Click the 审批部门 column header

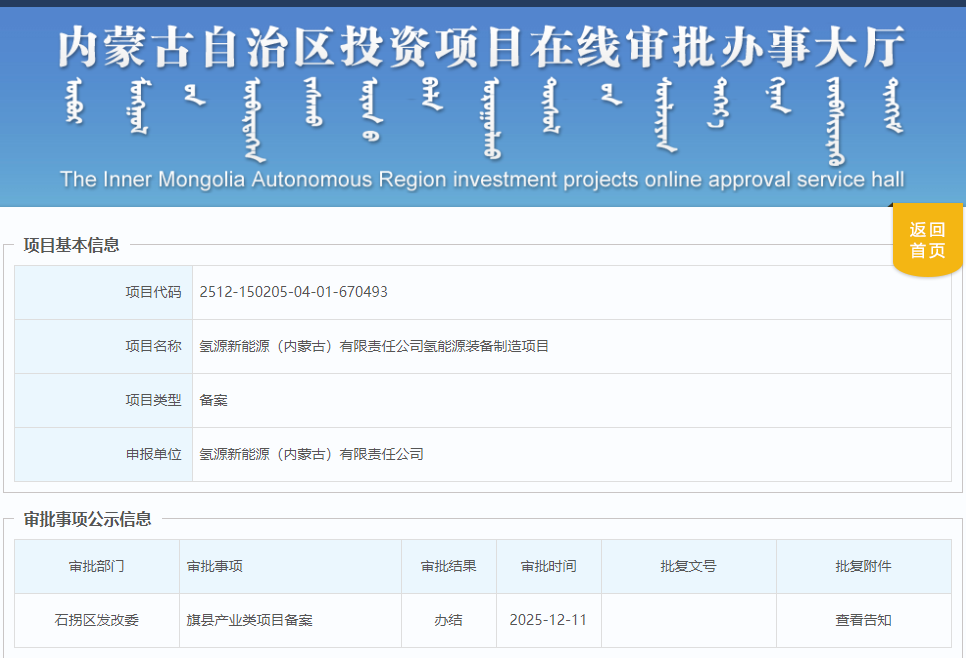96,565
